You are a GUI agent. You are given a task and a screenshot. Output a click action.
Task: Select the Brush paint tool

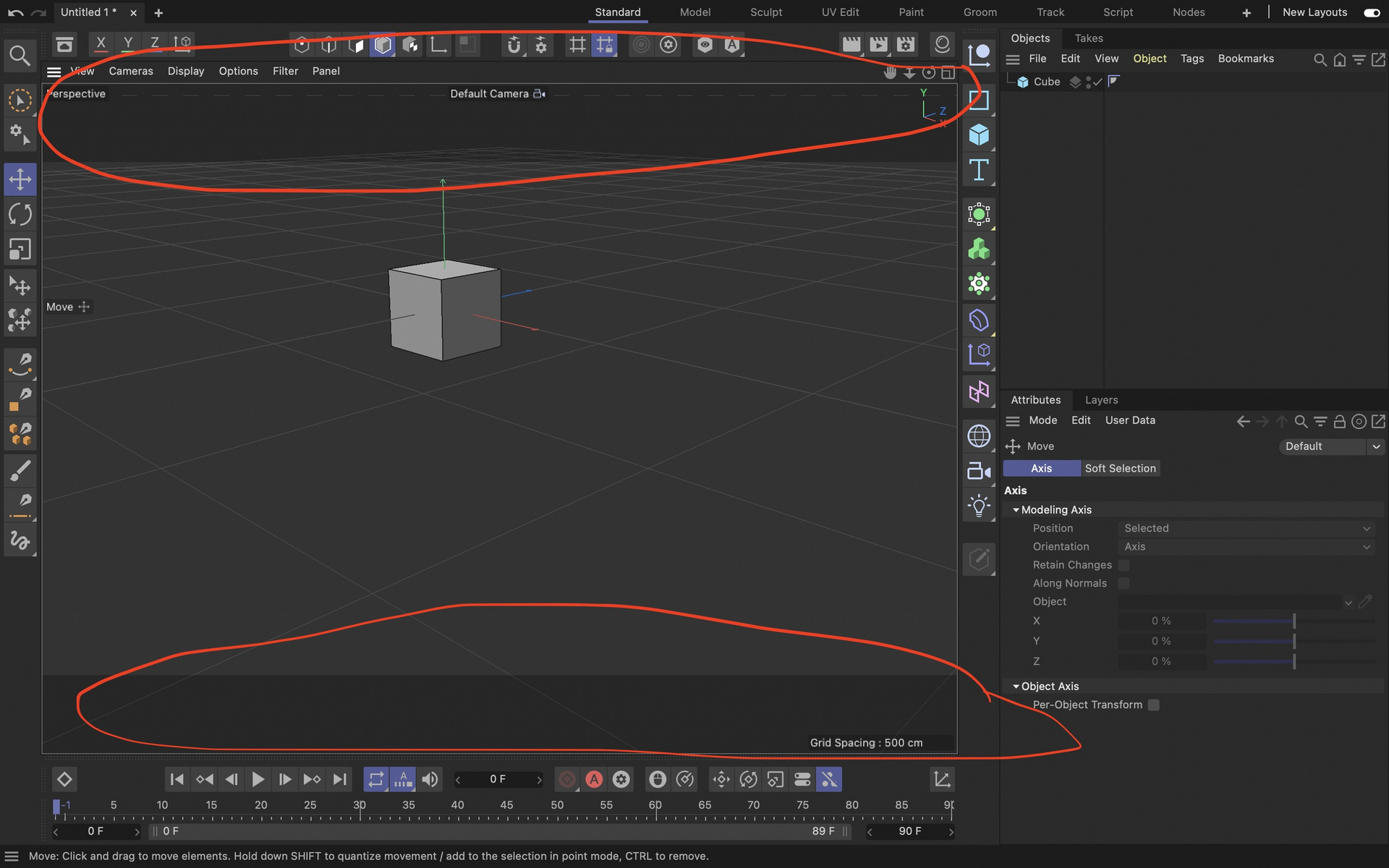pos(20,471)
